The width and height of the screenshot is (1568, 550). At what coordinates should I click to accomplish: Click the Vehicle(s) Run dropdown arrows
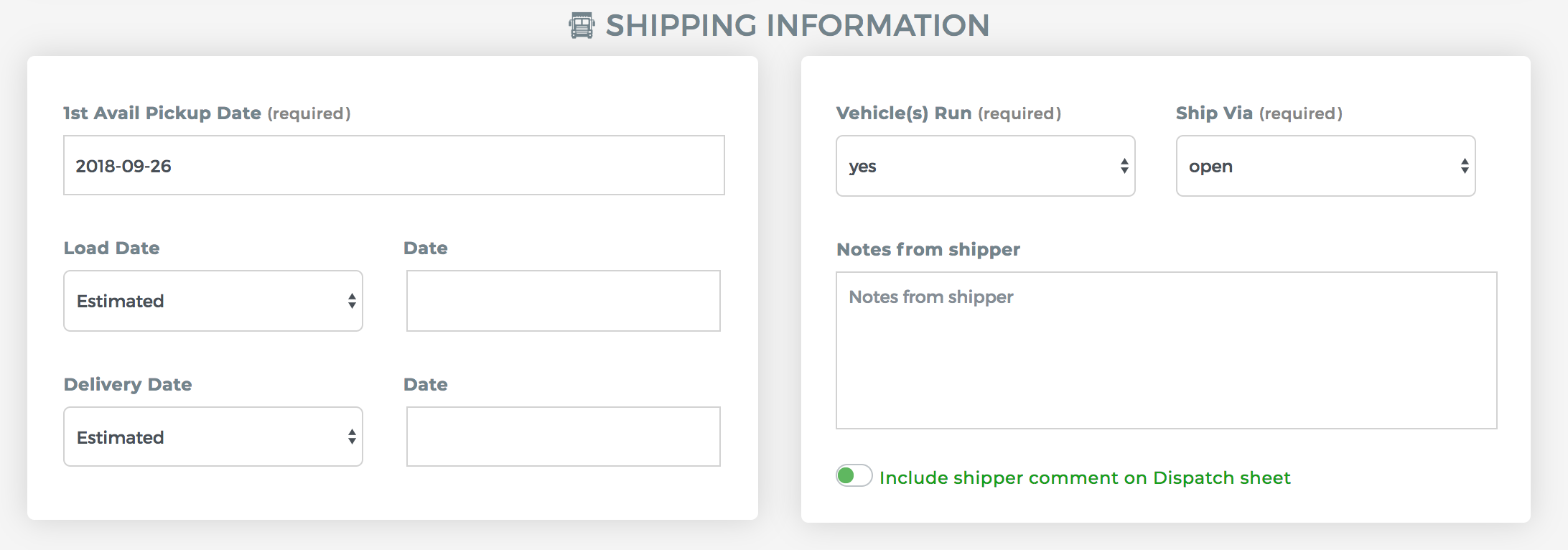(x=1124, y=166)
